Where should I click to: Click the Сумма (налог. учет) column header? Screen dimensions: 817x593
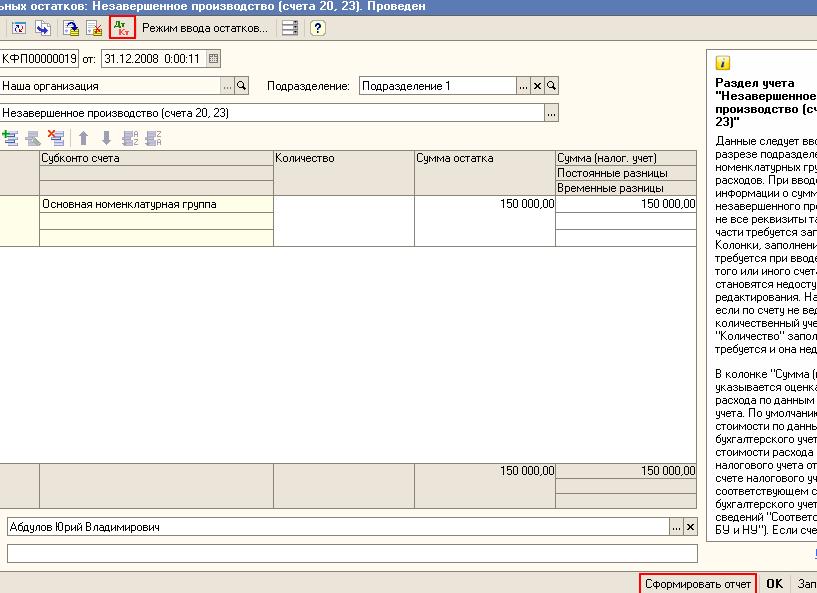click(x=626, y=158)
